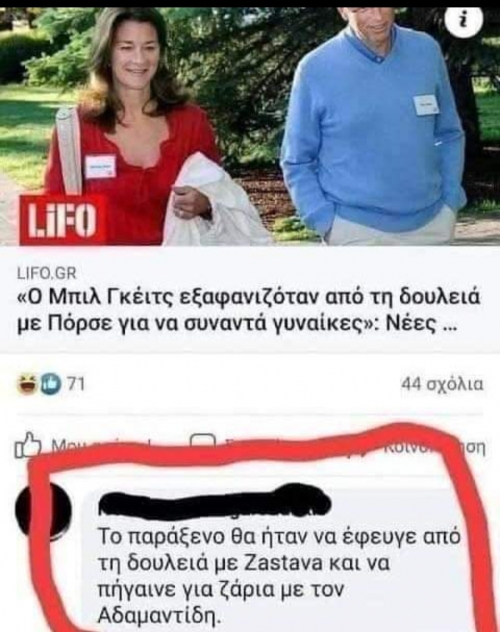Image resolution: width=500 pixels, height=632 pixels.
Task: Tap the comment speech bubble icon
Action: (202, 442)
